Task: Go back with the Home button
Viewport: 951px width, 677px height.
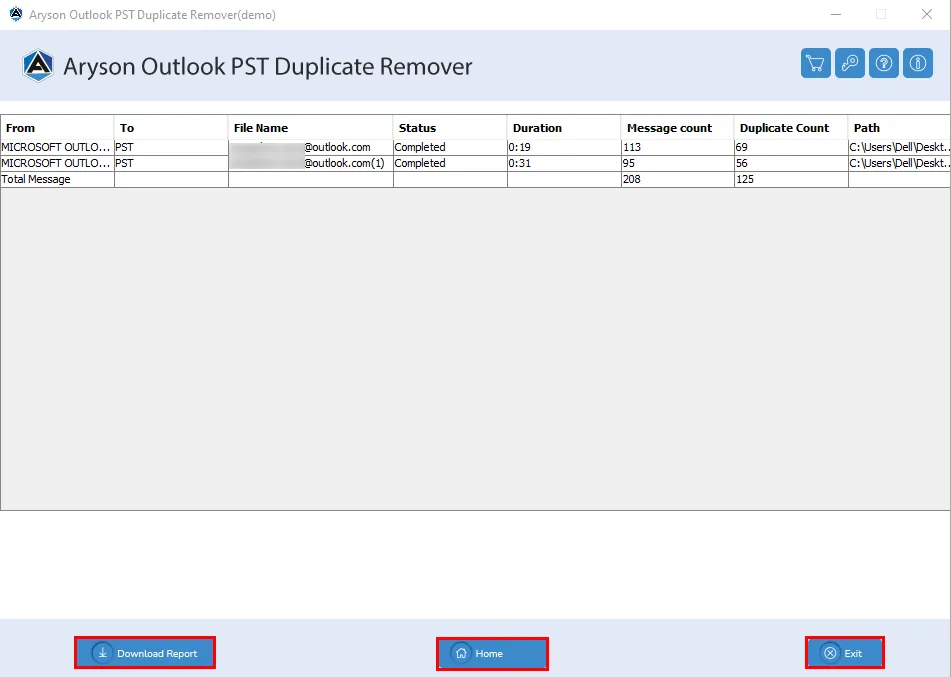Action: click(492, 653)
